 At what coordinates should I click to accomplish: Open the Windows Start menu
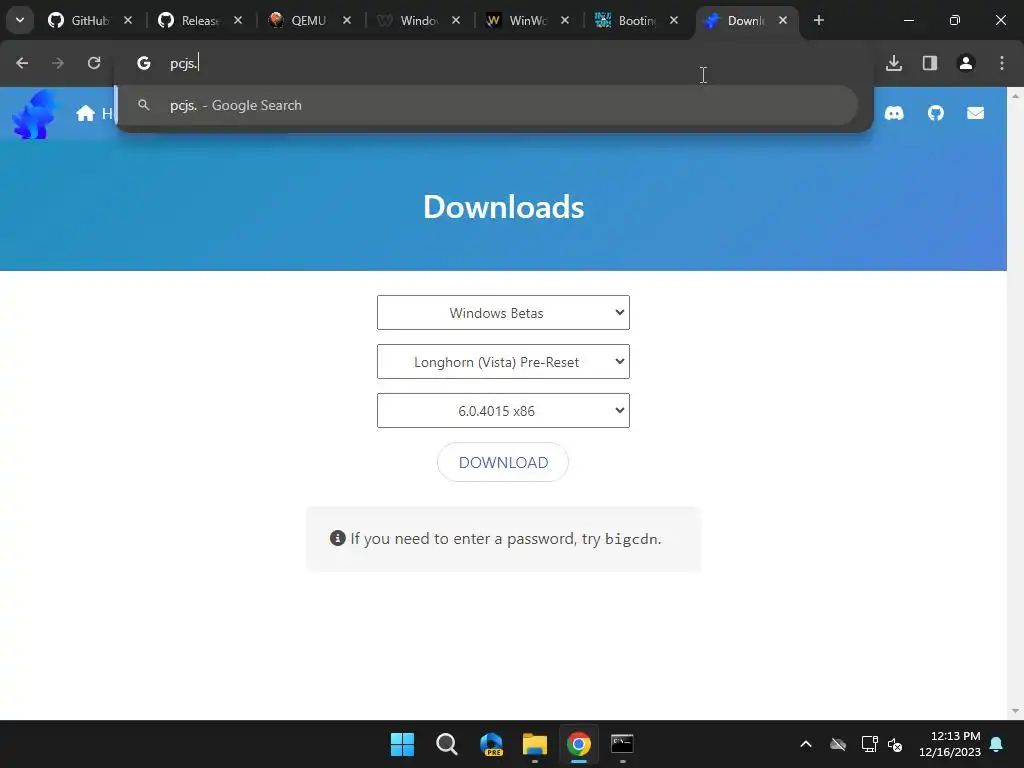click(x=402, y=744)
